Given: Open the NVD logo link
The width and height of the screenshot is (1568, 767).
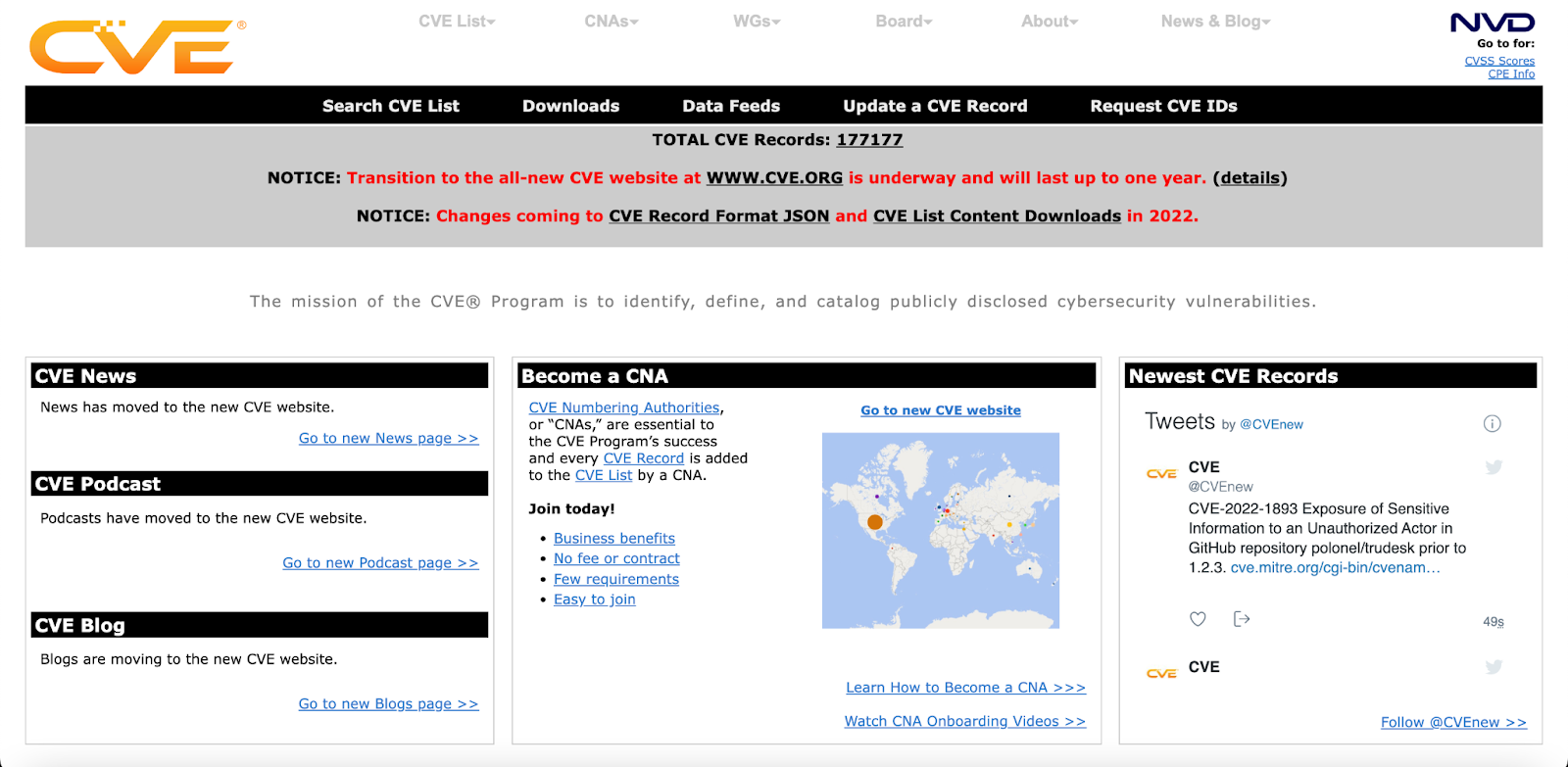Looking at the screenshot, I should point(1493,23).
